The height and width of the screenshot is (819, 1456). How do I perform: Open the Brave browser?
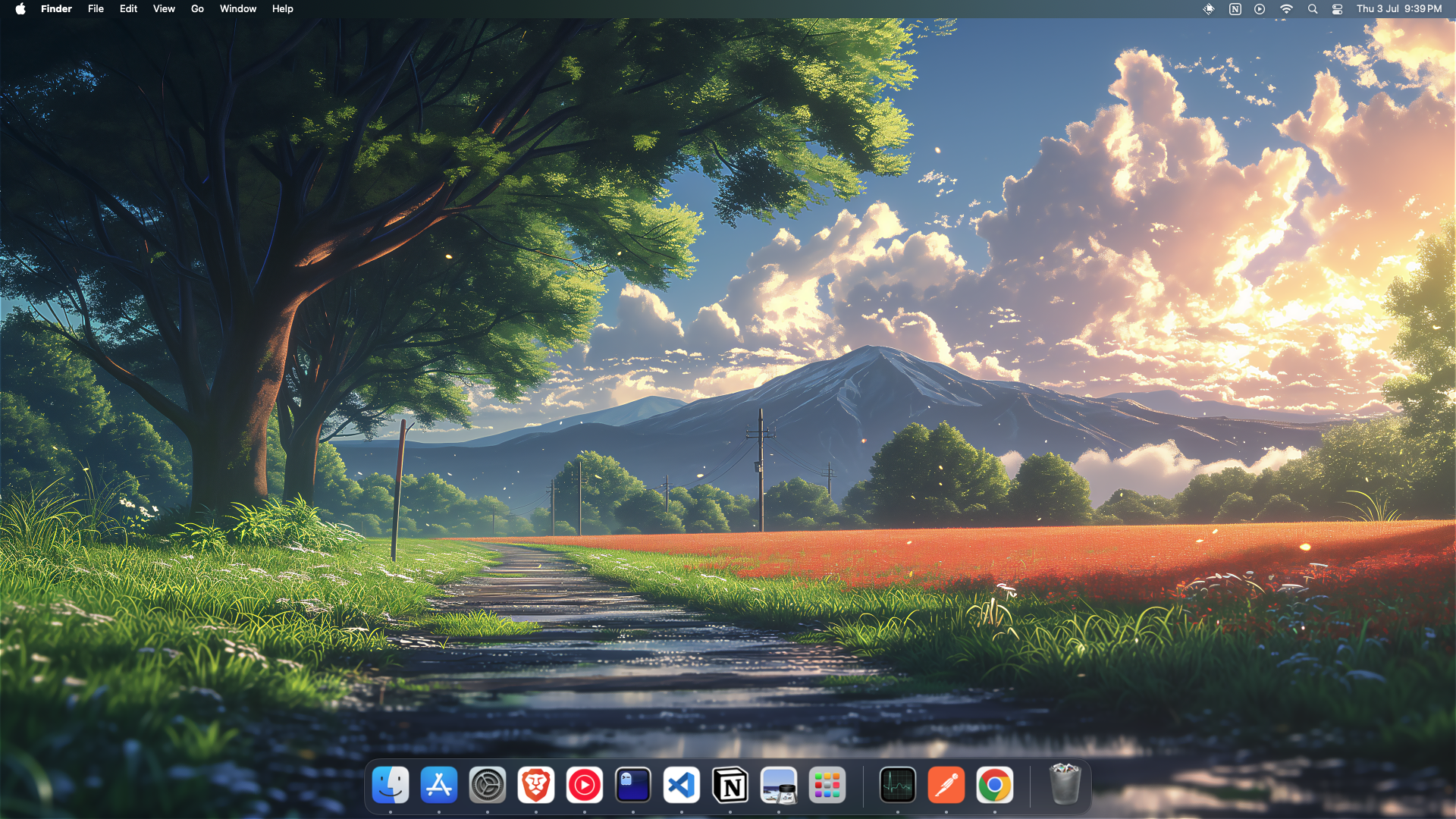click(536, 785)
